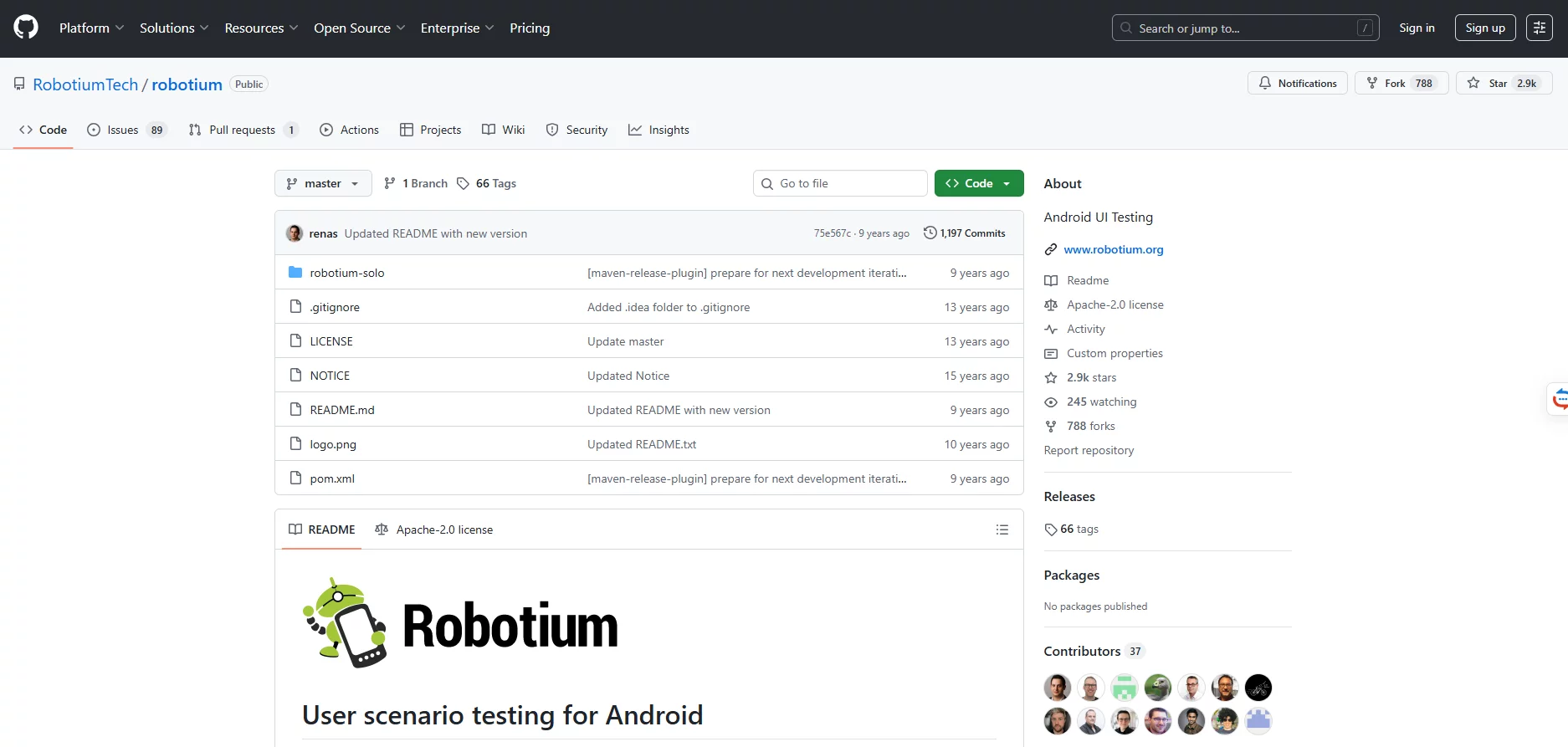The height and width of the screenshot is (747, 1568).
Task: Focus the Go to file field
Action: [840, 183]
